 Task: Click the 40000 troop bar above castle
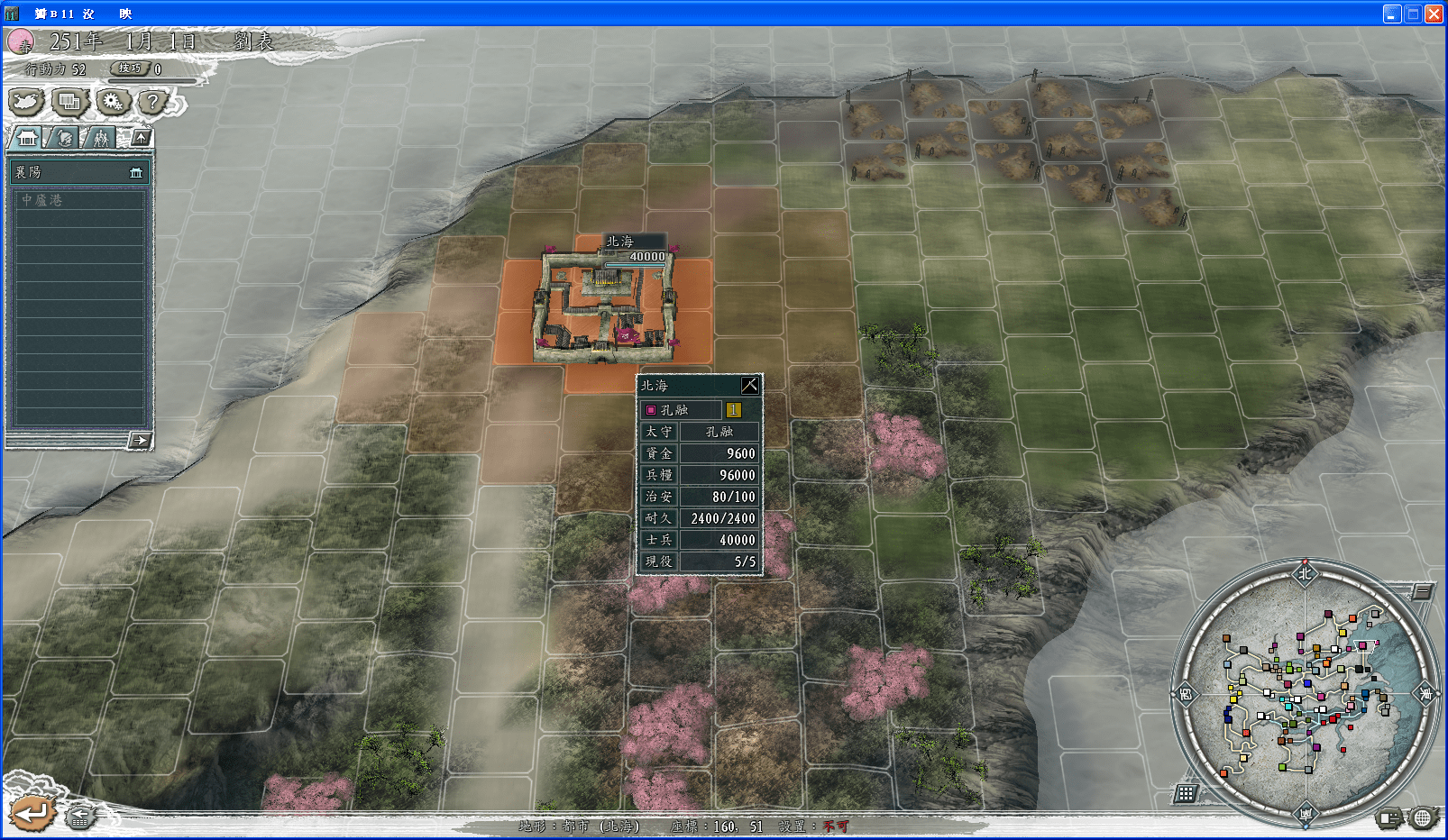tap(636, 260)
